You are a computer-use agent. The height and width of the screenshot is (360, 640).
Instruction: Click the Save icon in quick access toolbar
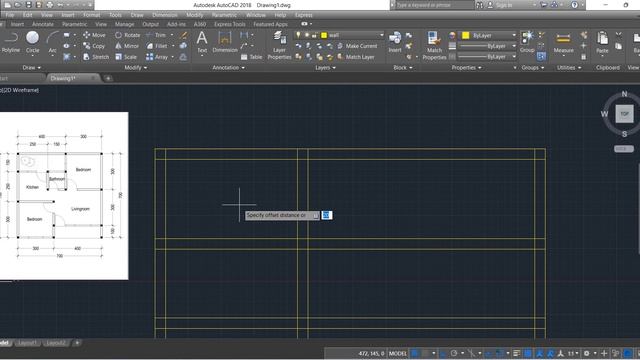point(28,5)
